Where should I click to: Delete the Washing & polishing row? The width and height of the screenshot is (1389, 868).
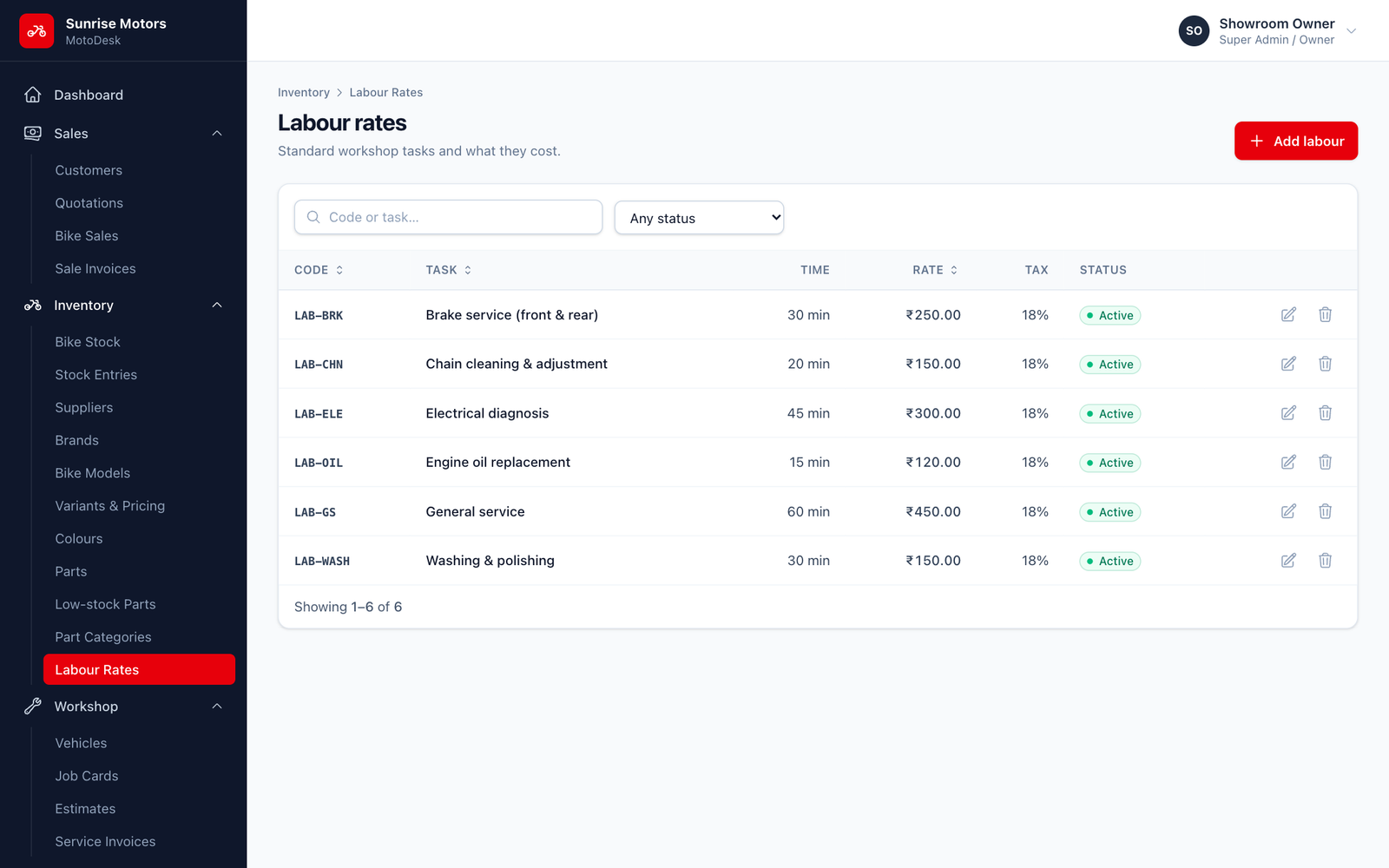coord(1325,561)
